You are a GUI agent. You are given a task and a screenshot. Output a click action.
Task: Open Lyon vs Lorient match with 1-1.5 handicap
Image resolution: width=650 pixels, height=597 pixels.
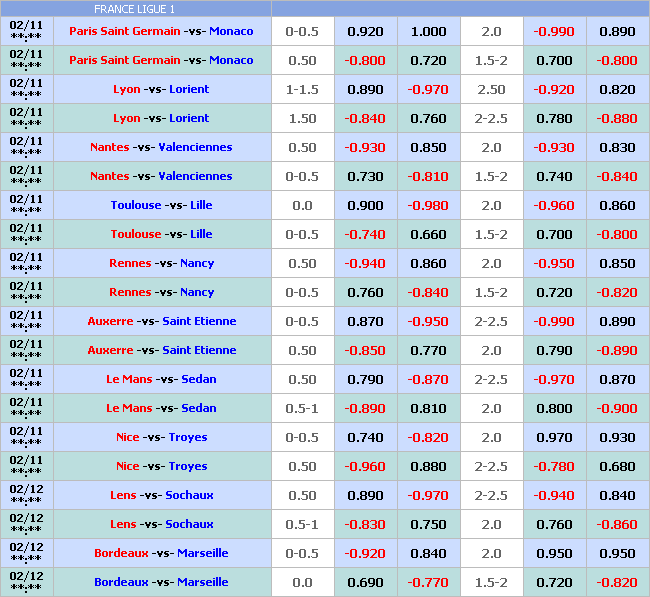coord(161,89)
